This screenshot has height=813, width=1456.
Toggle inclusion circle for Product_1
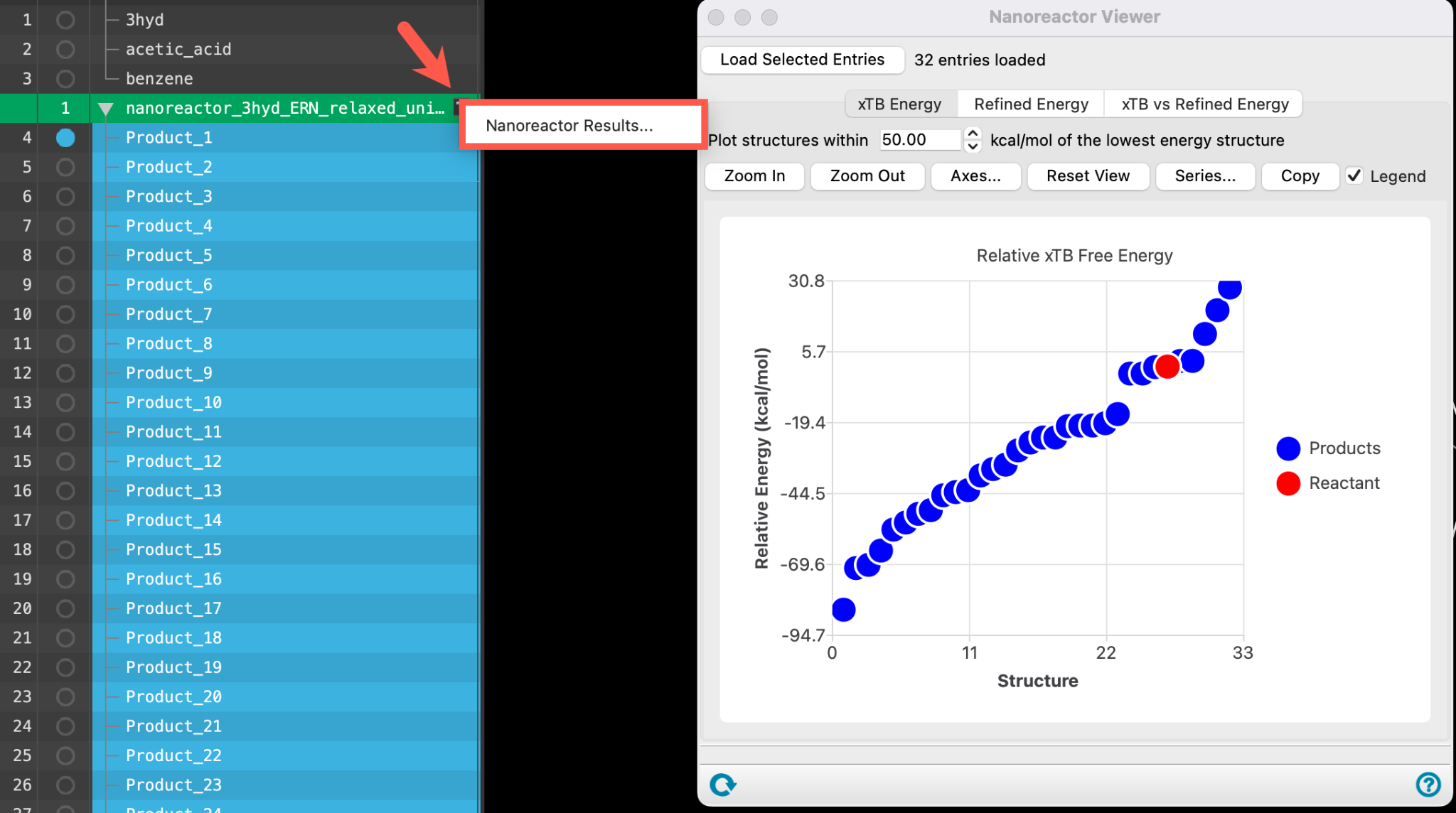65,137
